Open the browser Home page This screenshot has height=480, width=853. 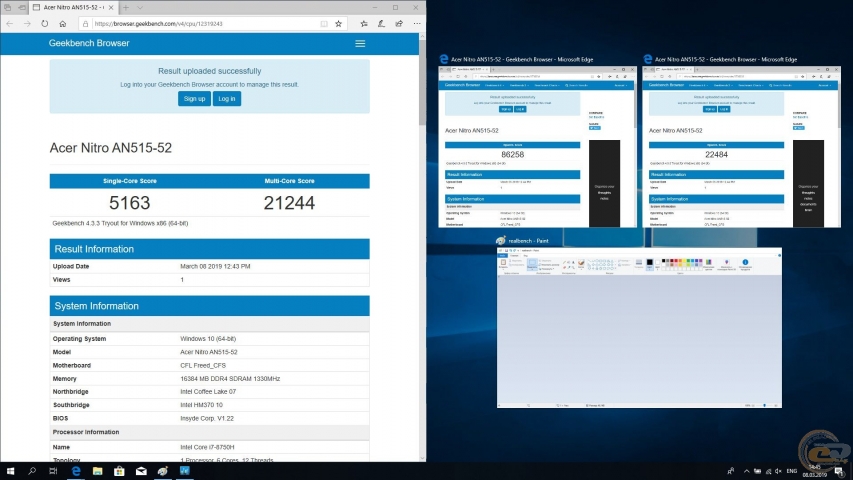(63, 23)
